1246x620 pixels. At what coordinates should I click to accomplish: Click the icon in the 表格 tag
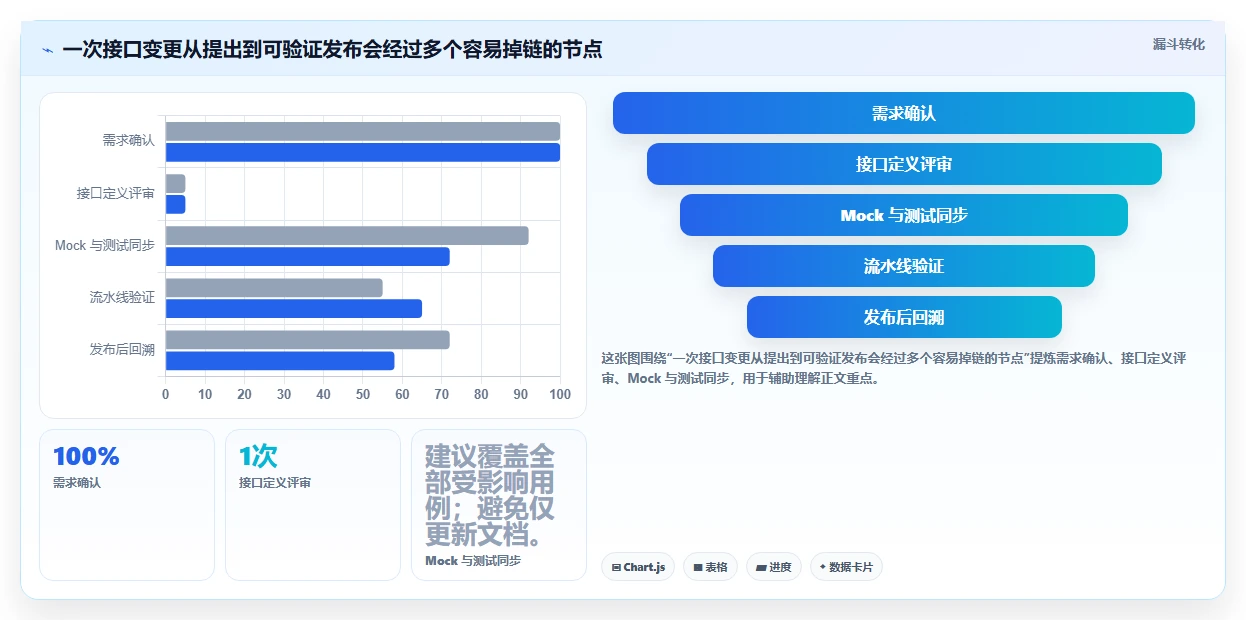[698, 567]
